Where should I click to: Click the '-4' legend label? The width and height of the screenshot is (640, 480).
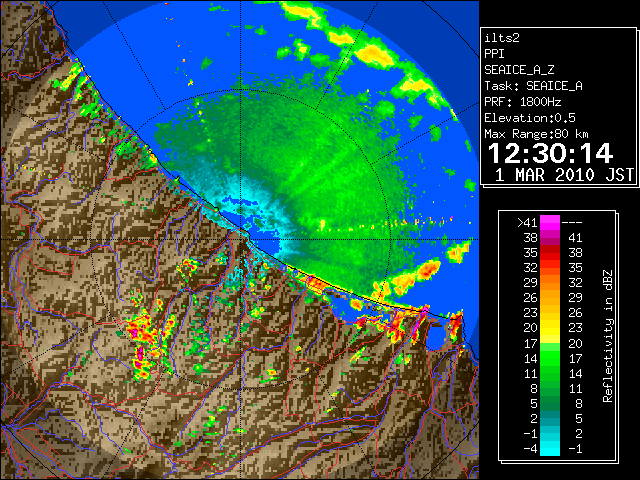click(530, 448)
